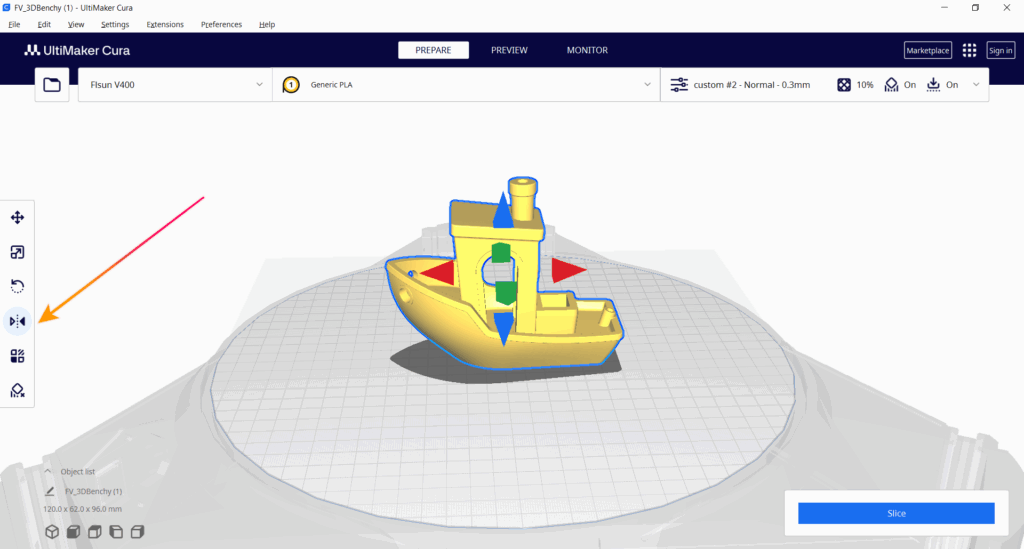Switch to front view camera icon
Image resolution: width=1024 pixels, height=549 pixels.
coord(73,532)
